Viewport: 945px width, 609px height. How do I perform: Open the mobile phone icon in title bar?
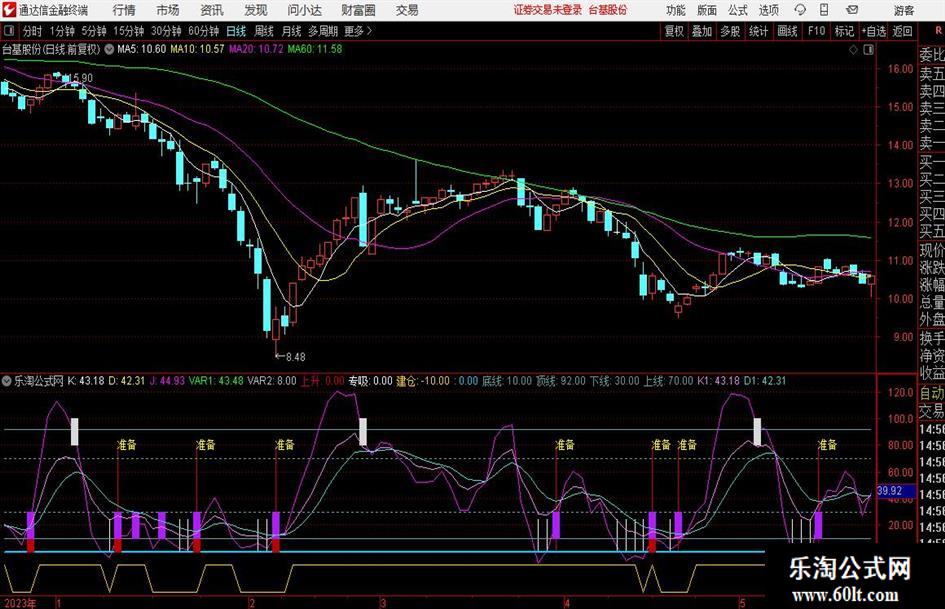click(824, 10)
